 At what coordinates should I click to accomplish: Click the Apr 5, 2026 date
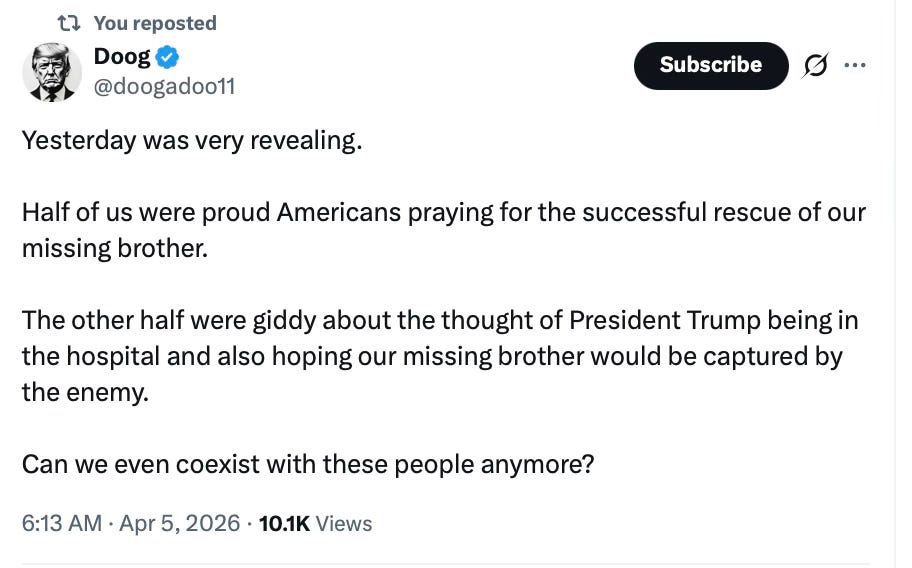coord(180,523)
